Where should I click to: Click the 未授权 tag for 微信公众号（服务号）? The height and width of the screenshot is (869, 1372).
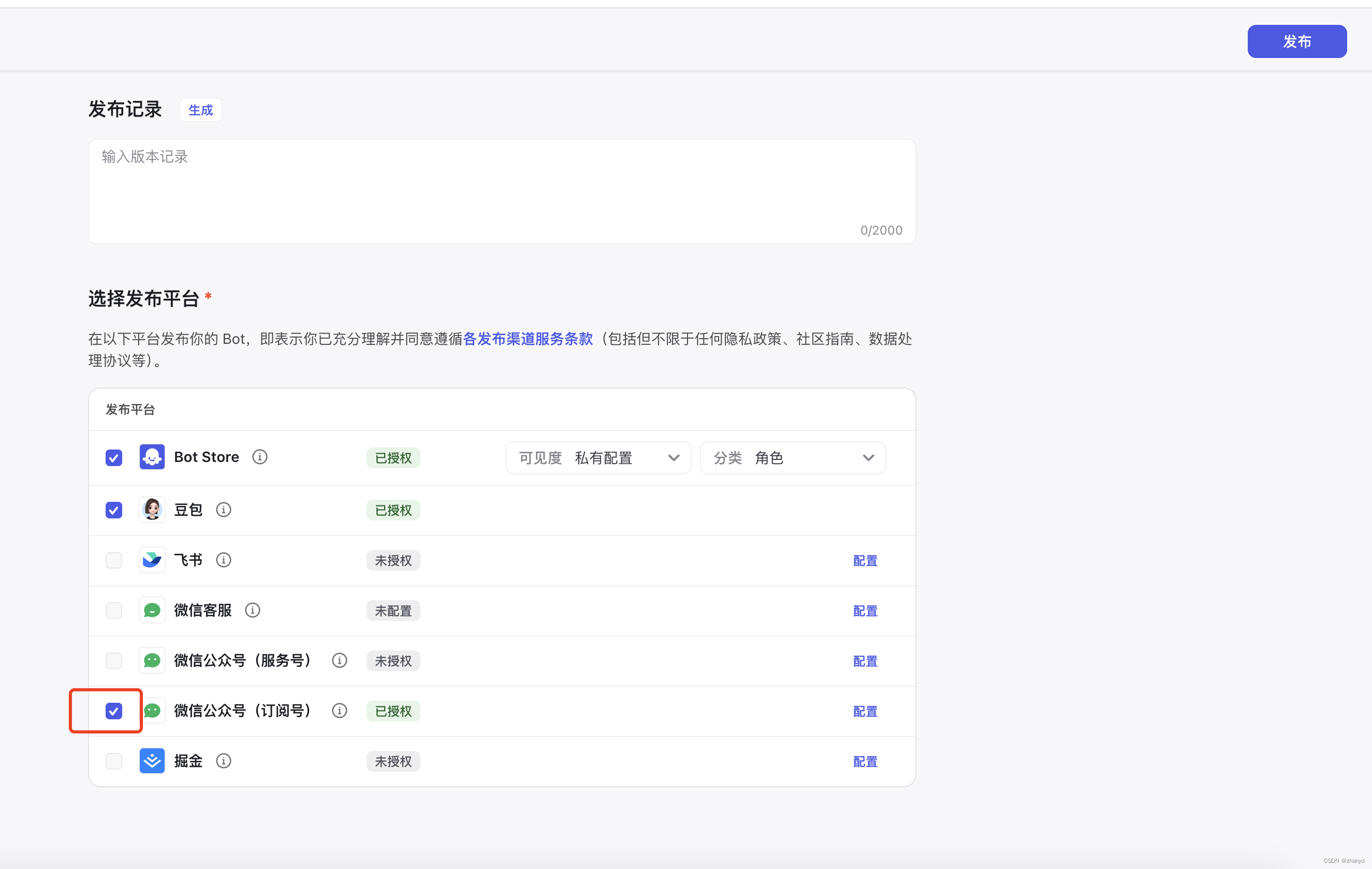393,661
